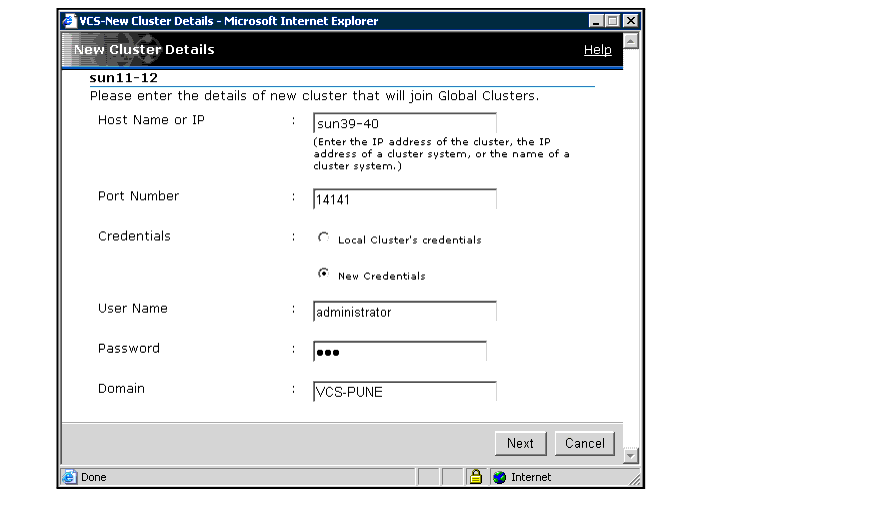Choose the New Credentials radio button

pos(323,274)
